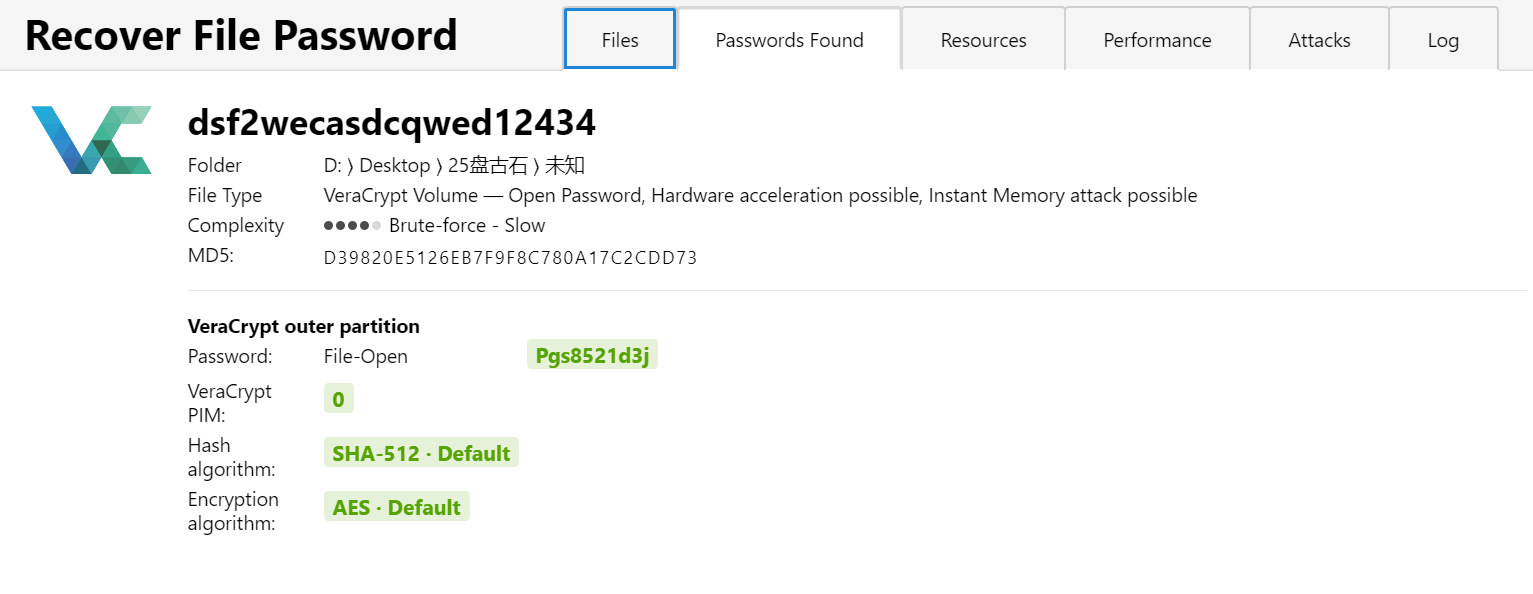Click the VeraCrypt logo icon
The height and width of the screenshot is (594, 1533).
coord(92,140)
